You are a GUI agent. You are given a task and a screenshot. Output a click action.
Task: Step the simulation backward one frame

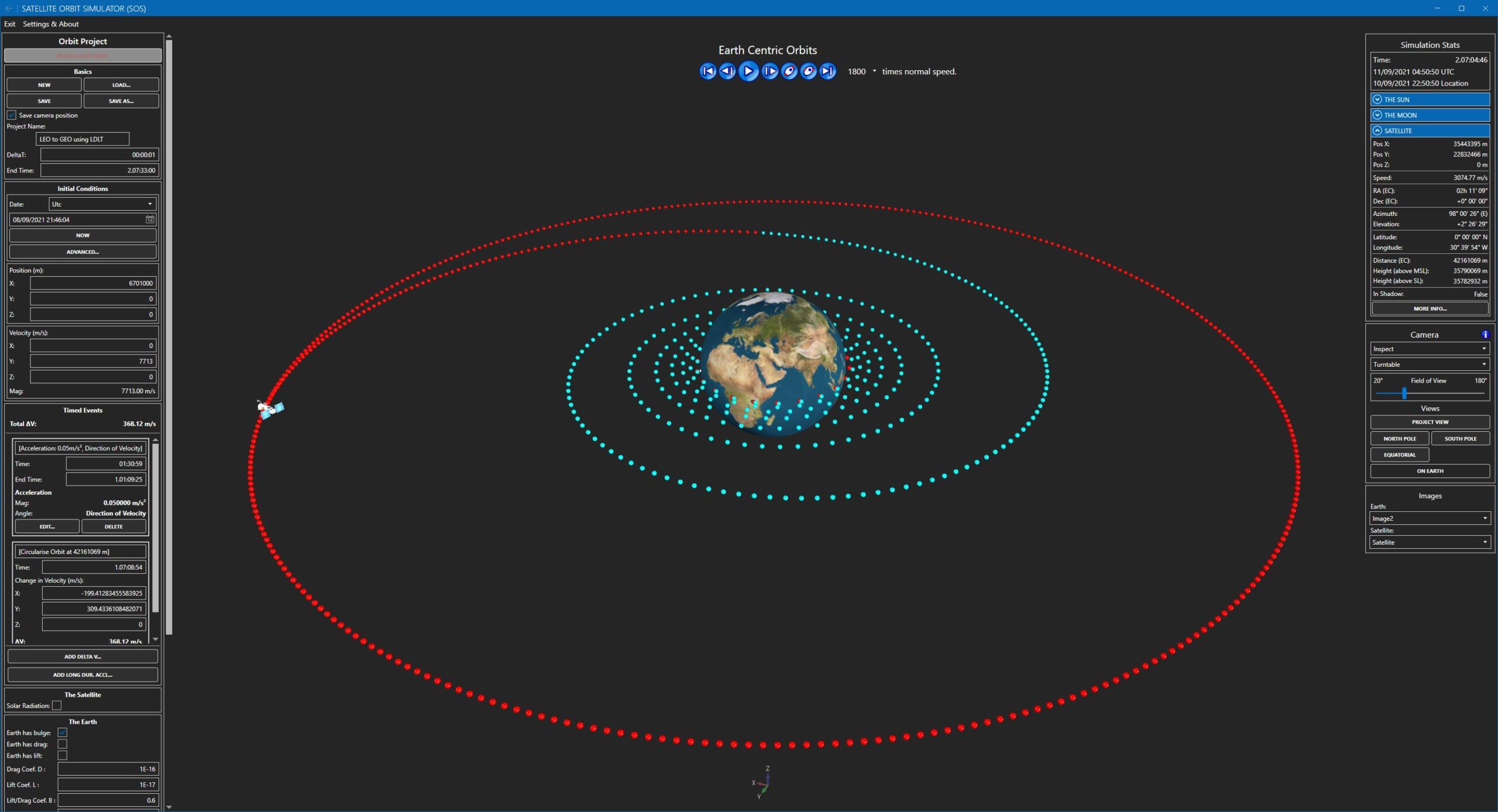728,71
